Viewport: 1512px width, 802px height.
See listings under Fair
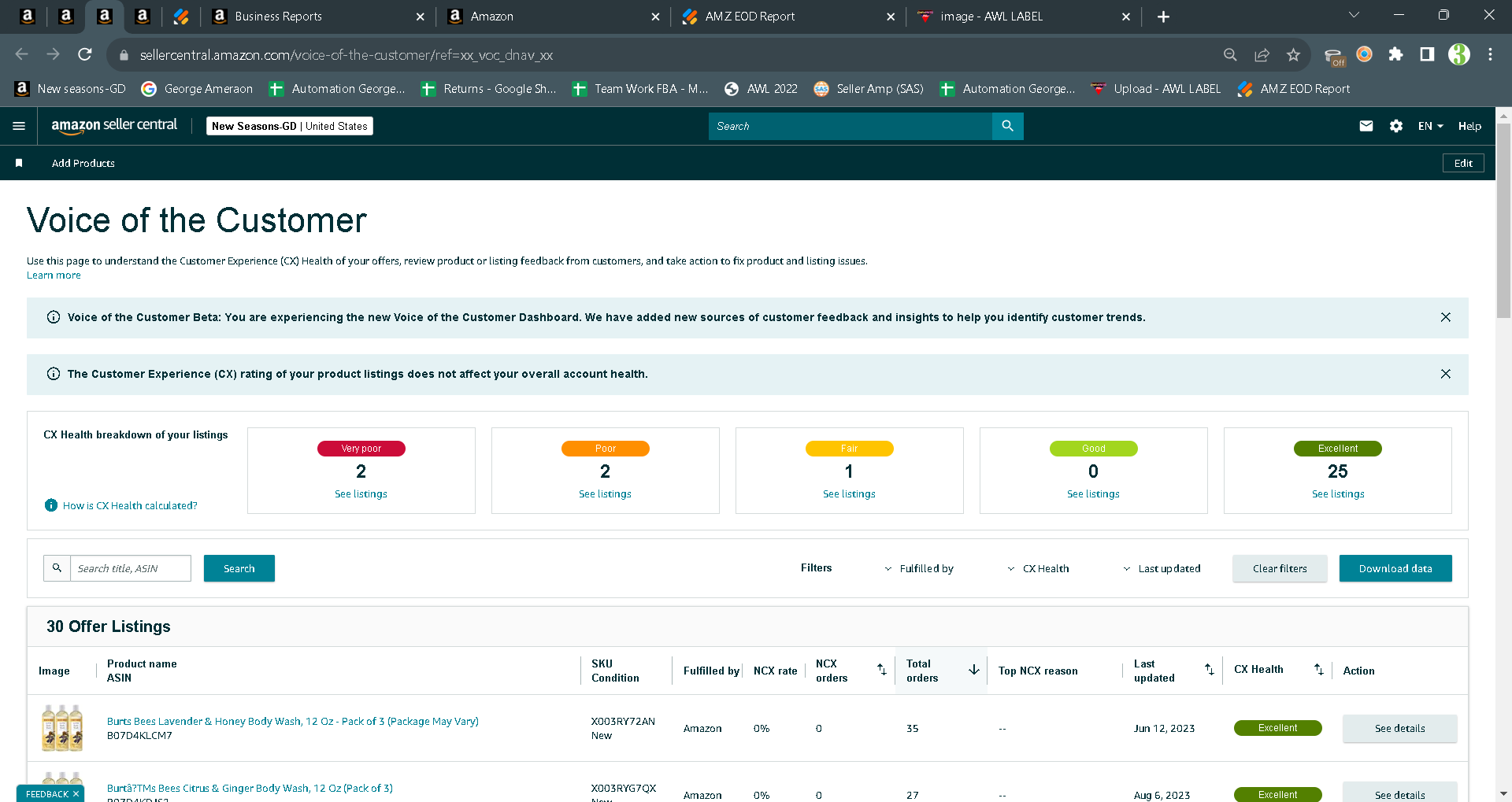(x=849, y=493)
